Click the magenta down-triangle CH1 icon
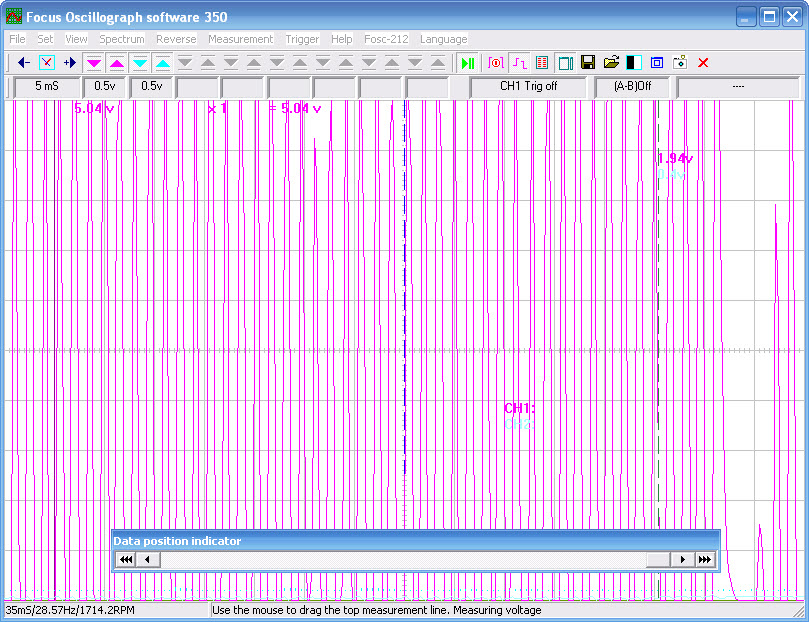Image resolution: width=809 pixels, height=622 pixels. pos(93,63)
